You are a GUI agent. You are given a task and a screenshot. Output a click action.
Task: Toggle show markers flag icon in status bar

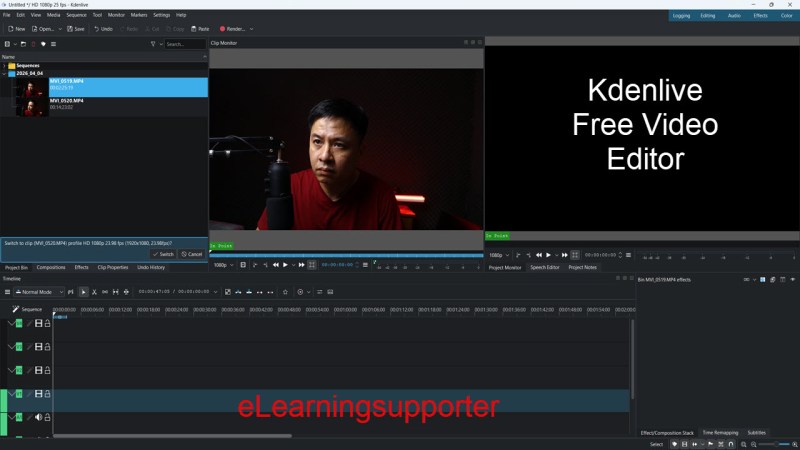click(x=710, y=444)
